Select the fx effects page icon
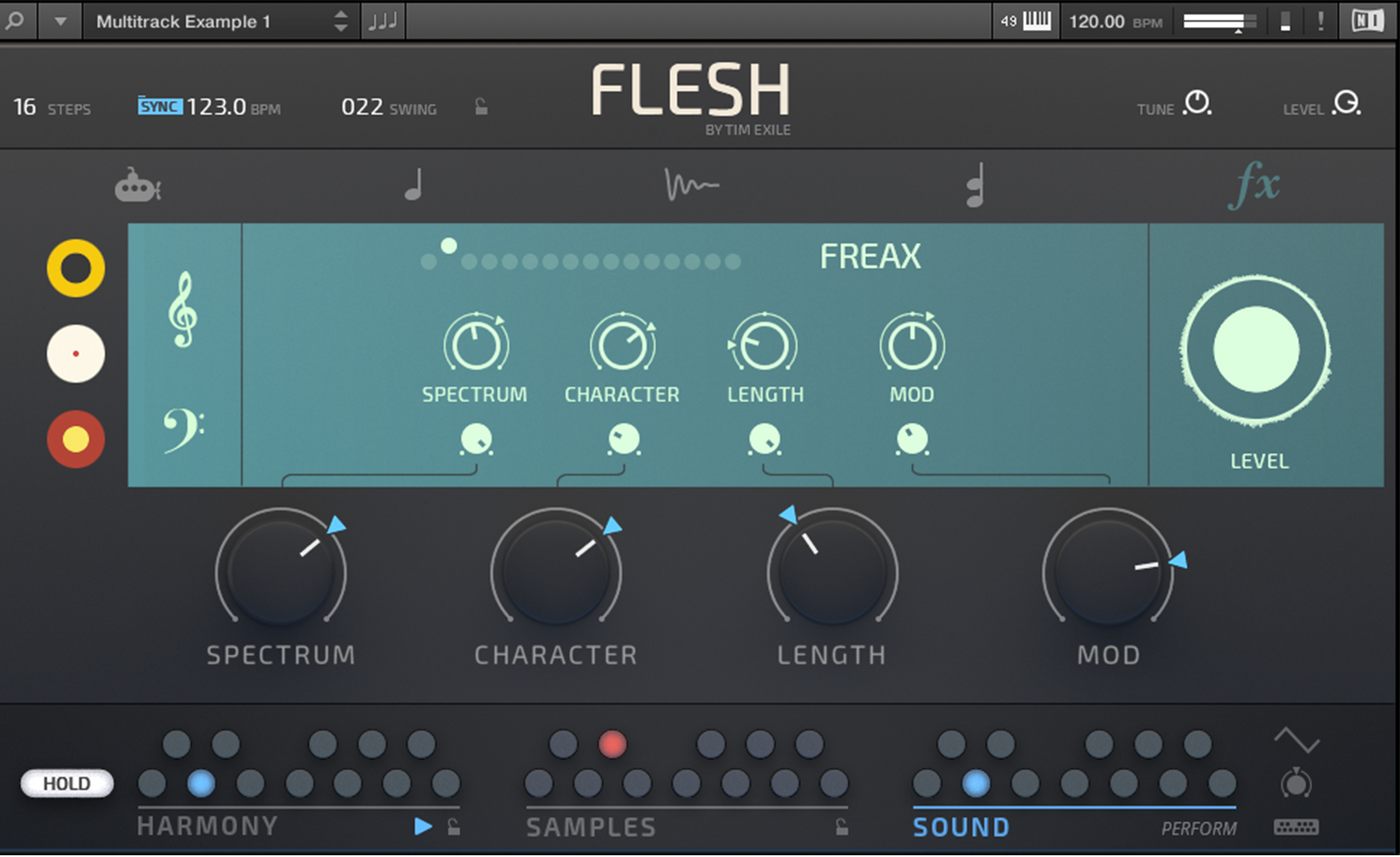1400x857 pixels. pyautogui.click(x=1253, y=187)
